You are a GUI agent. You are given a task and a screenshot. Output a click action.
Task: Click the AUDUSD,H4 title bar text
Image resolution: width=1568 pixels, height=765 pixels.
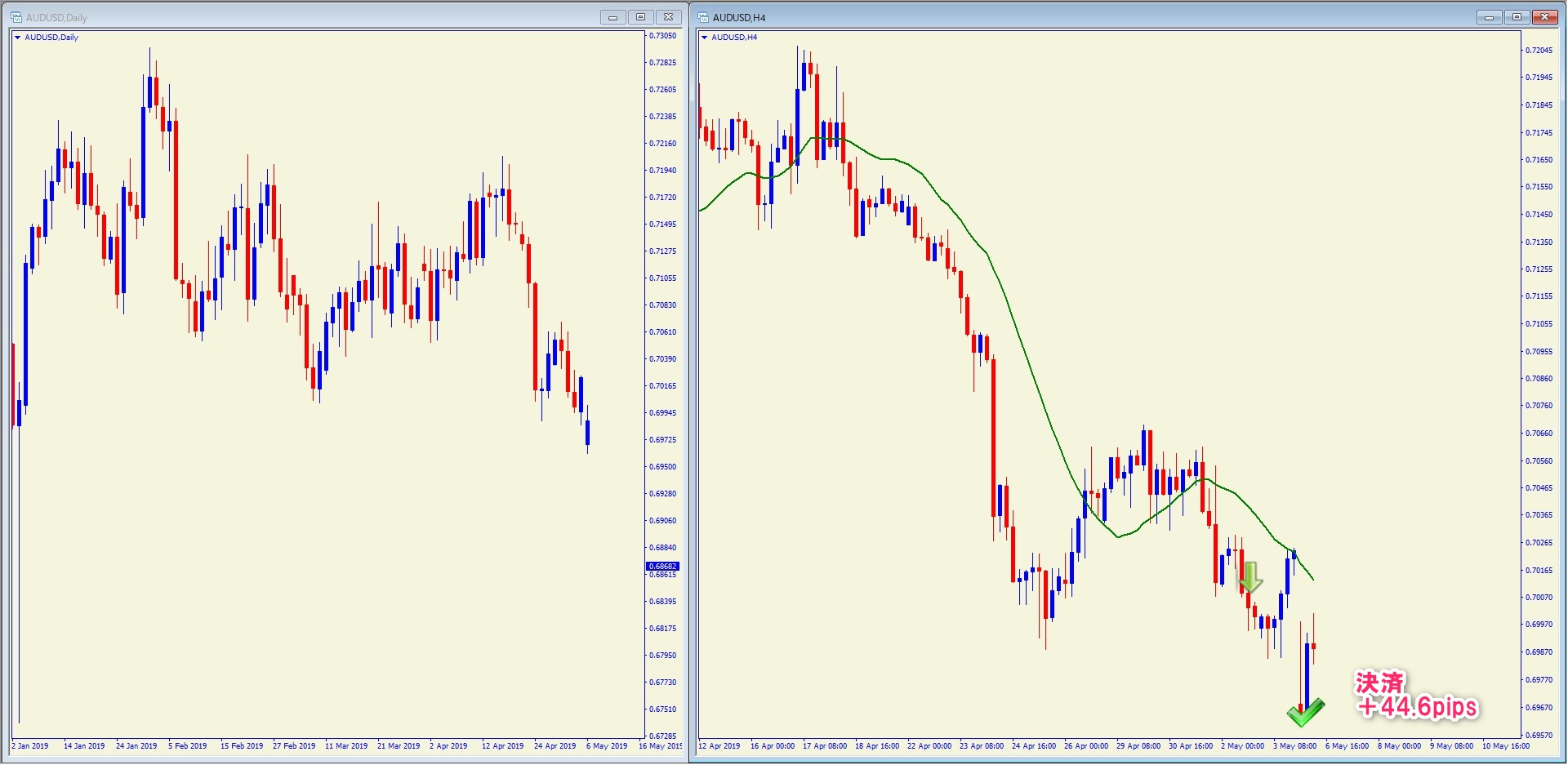[739, 18]
